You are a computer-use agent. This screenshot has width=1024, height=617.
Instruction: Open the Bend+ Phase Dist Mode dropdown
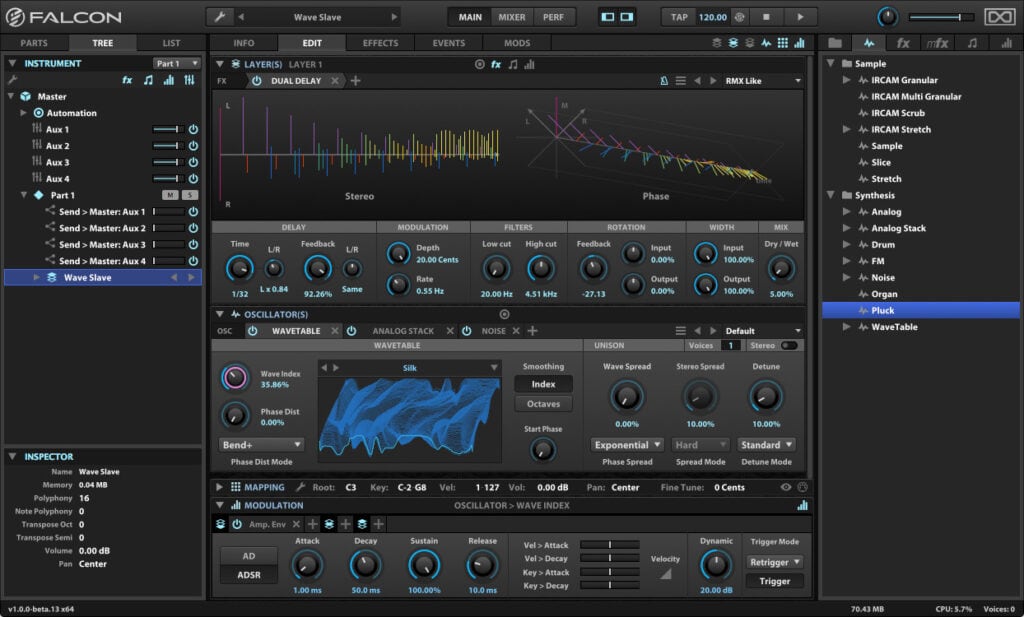[x=261, y=445]
